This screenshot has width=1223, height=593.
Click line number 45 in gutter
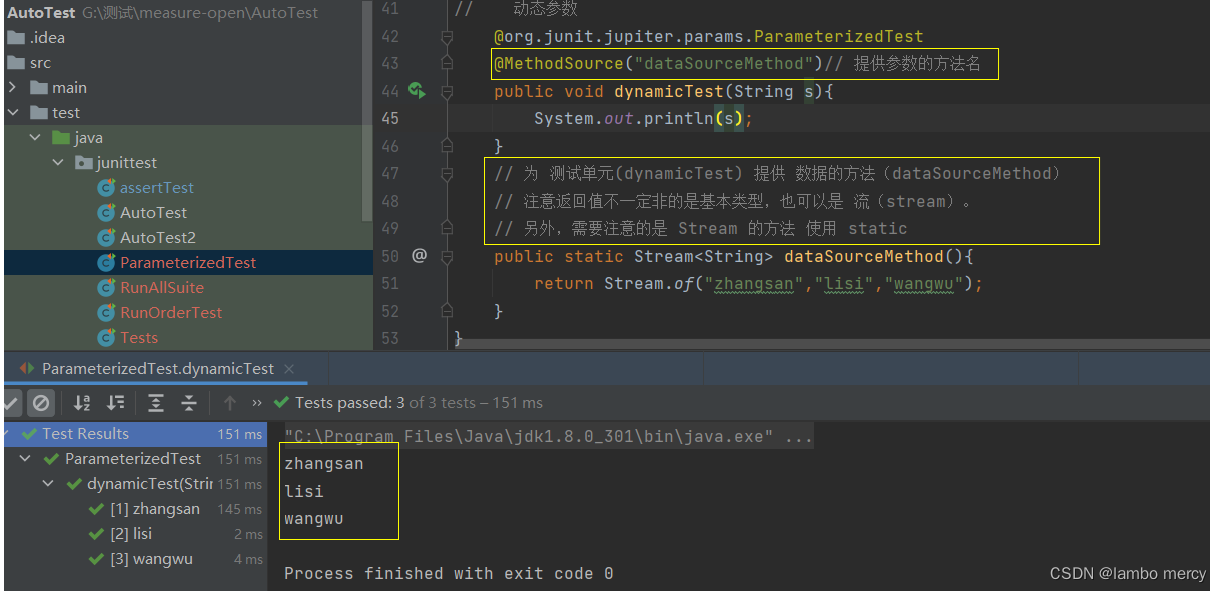tap(389, 119)
